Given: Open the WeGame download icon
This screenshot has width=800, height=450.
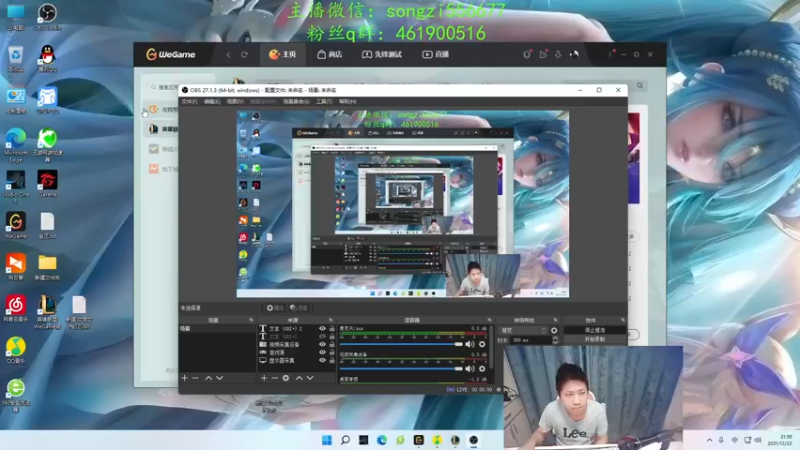Looking at the screenshot, I should (x=558, y=54).
